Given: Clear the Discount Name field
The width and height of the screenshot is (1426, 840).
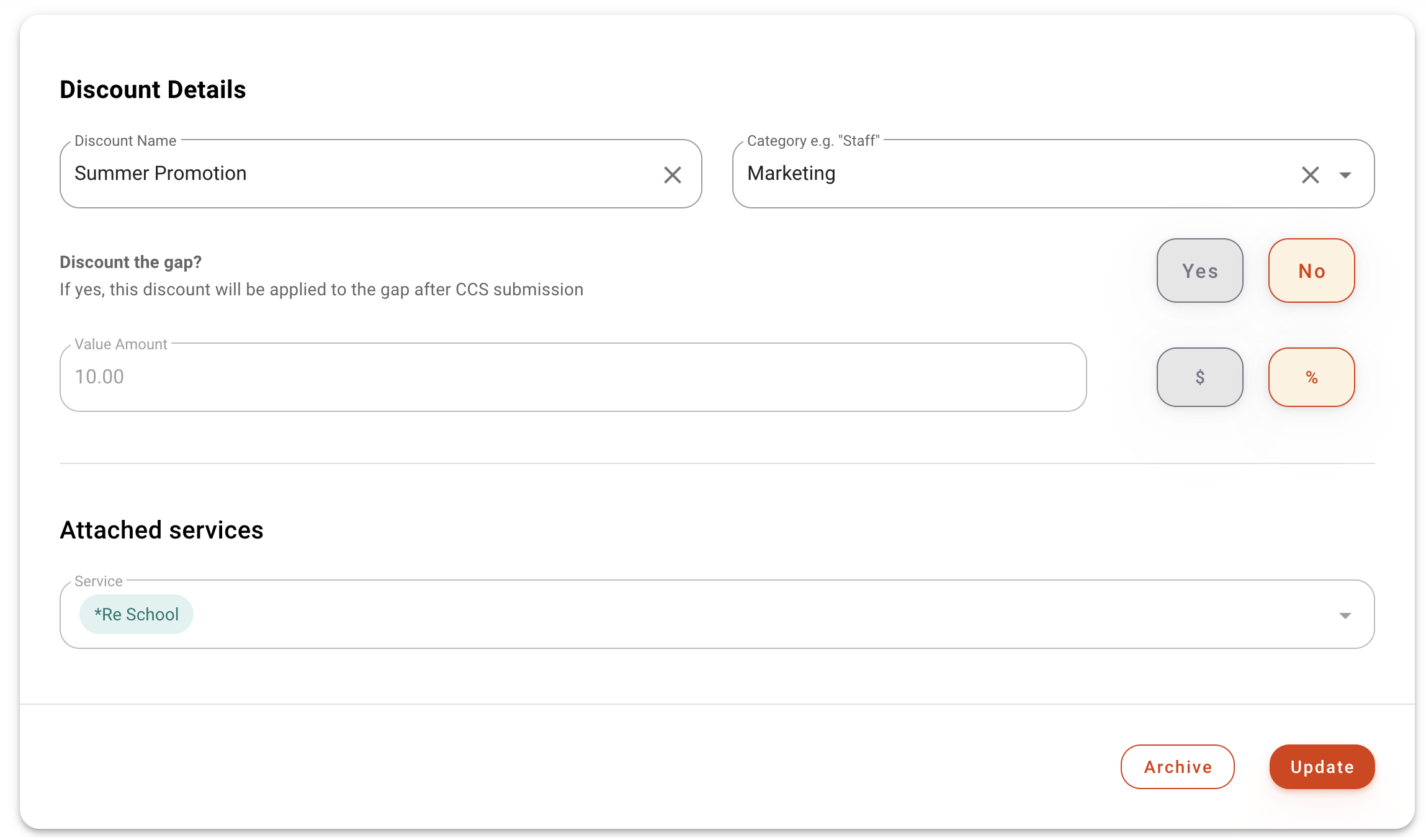Looking at the screenshot, I should [x=672, y=175].
